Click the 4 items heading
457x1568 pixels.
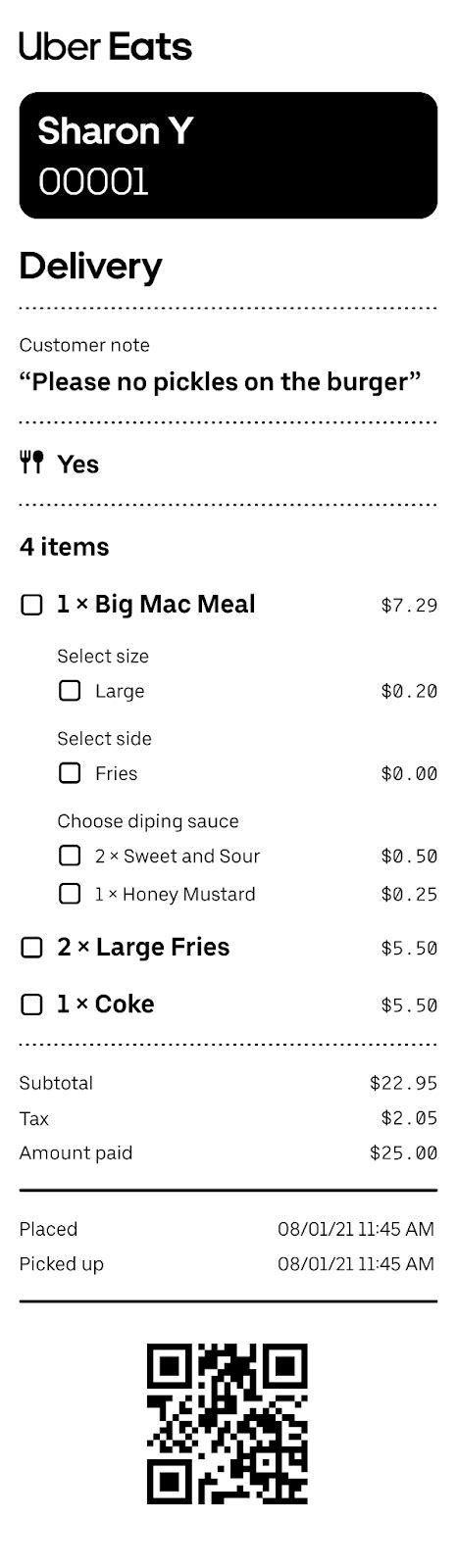point(64,547)
